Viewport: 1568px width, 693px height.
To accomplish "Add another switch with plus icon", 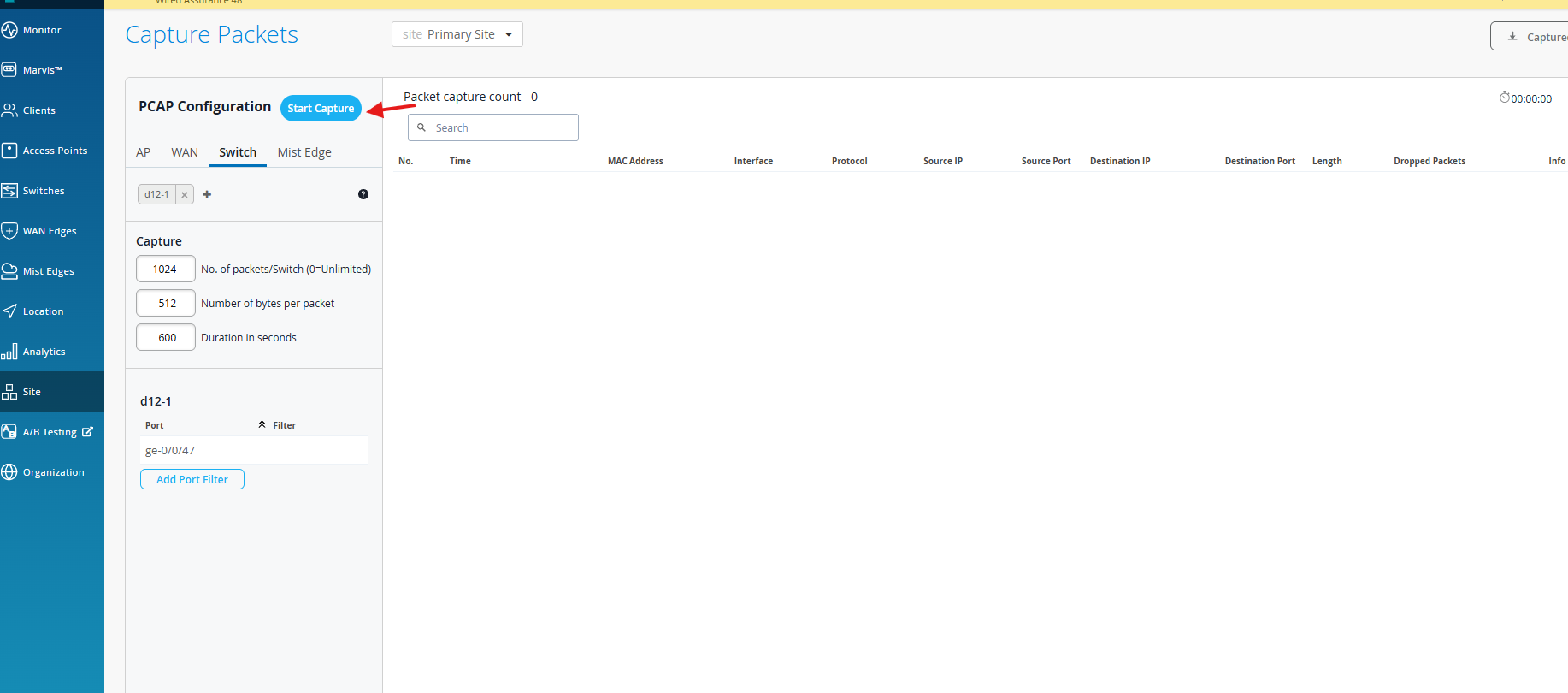I will point(207,194).
